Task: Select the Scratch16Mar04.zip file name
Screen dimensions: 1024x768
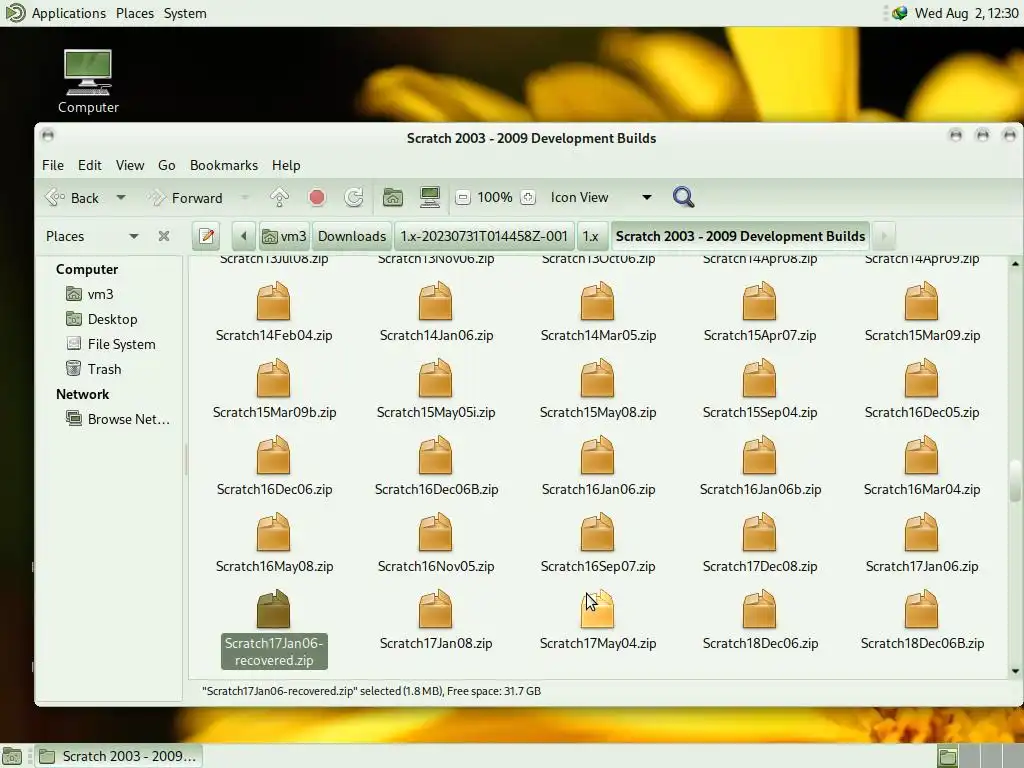Action: coord(921,489)
